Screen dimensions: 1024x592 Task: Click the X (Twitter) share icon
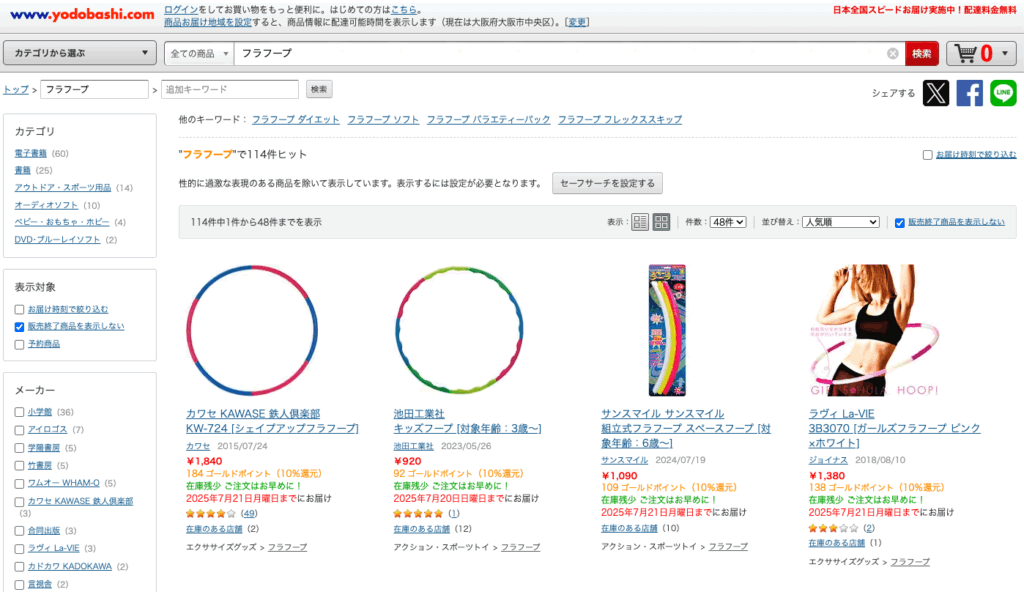(x=936, y=93)
